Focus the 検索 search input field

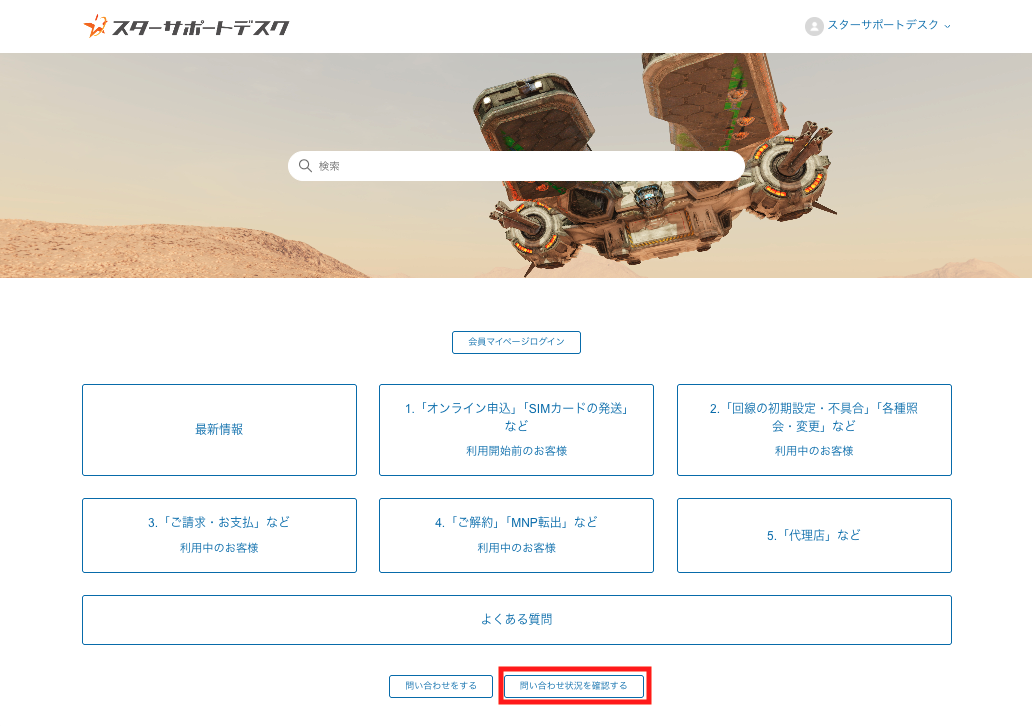click(x=516, y=166)
